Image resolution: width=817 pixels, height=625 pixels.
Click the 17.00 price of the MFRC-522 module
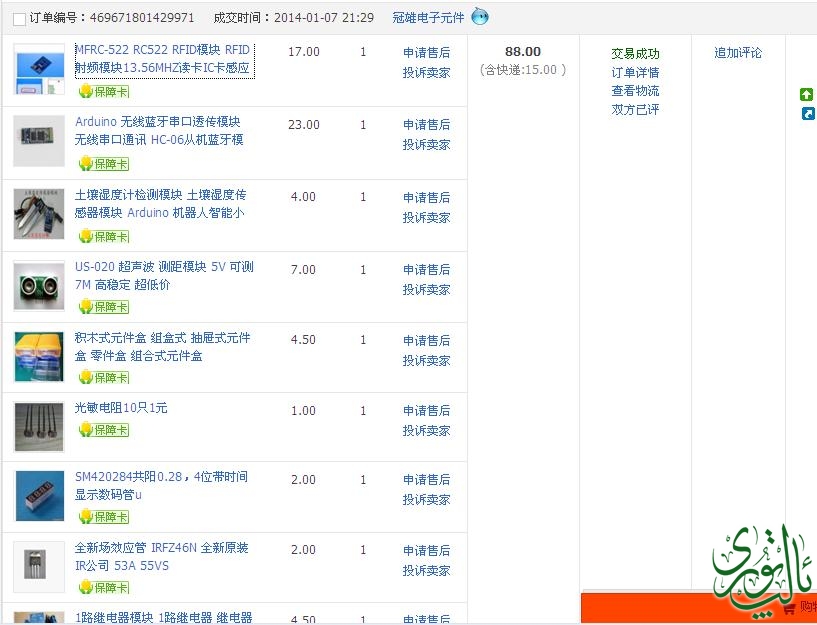304,52
